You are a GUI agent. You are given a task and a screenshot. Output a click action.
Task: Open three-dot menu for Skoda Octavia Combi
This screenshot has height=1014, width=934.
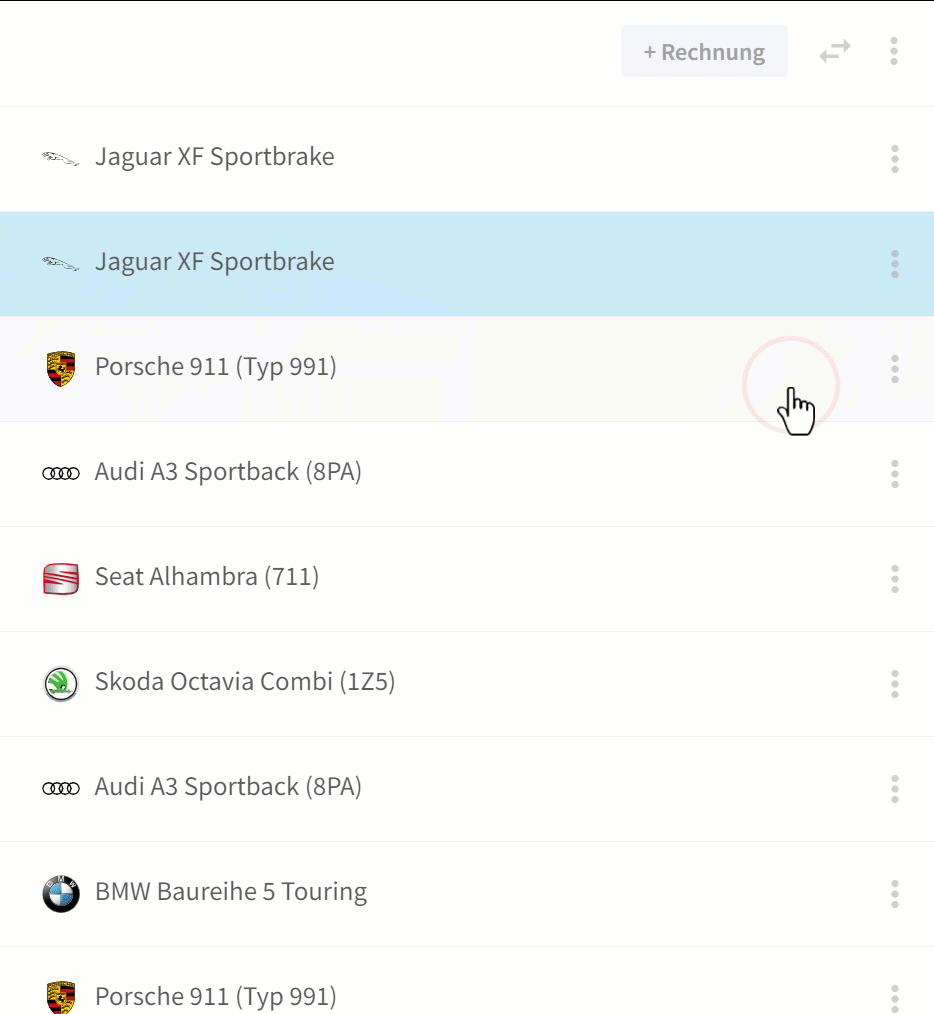[x=895, y=684]
